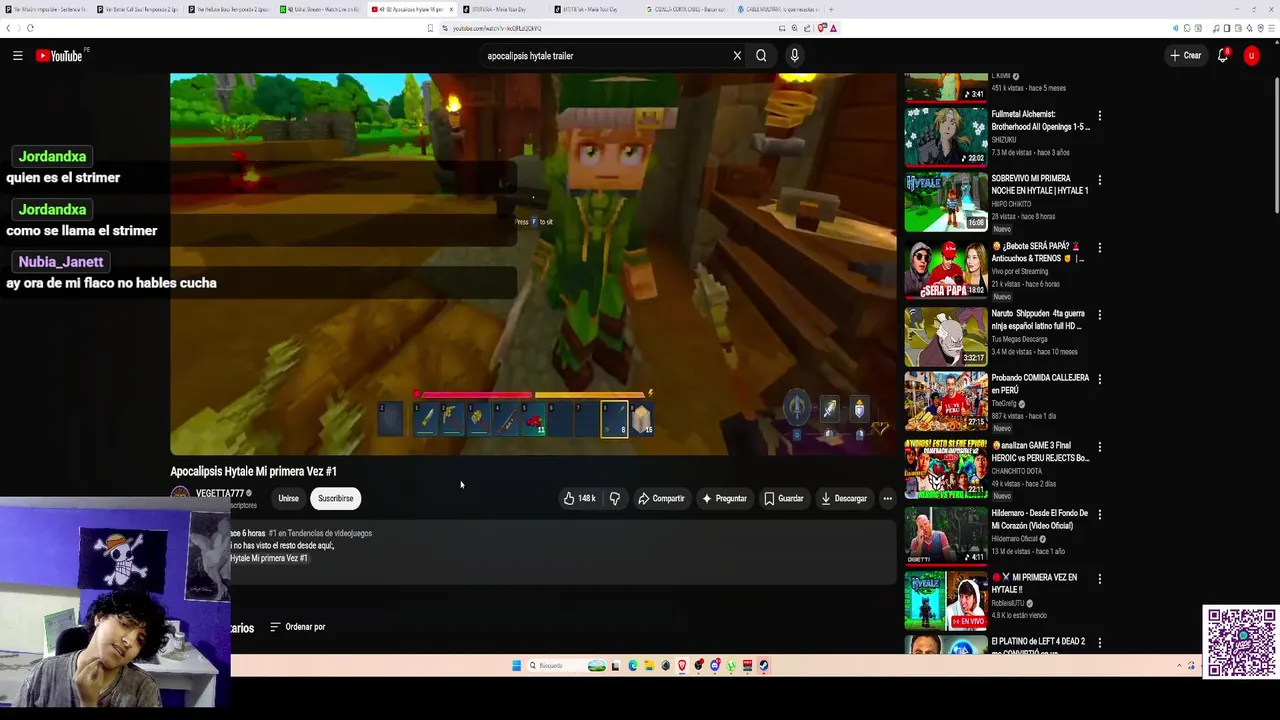
Task: Switch to Ver Hellora Boss Temporada 2 tab
Action: (230, 9)
